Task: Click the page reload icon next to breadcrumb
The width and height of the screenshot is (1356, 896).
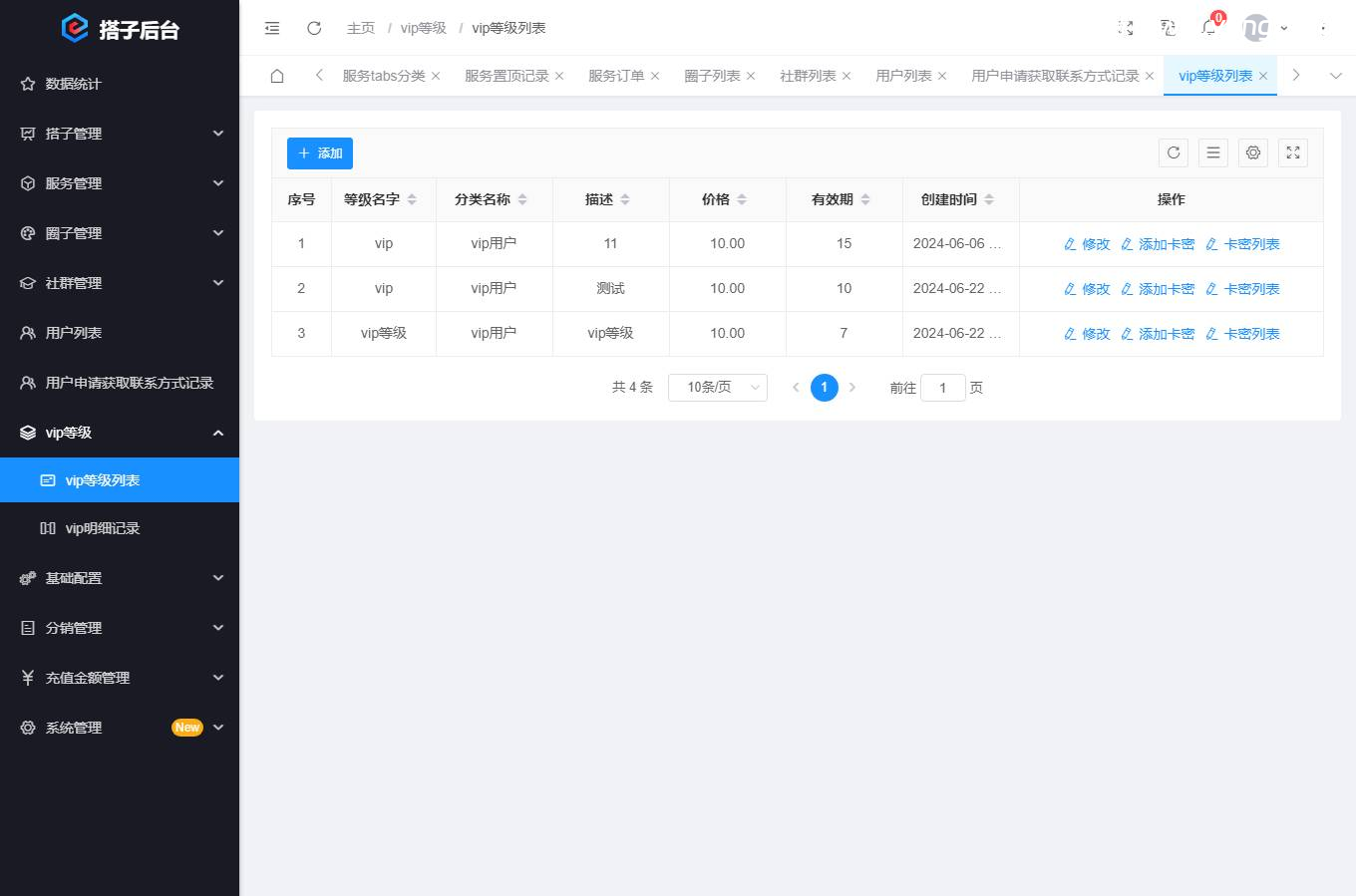Action: click(x=314, y=28)
